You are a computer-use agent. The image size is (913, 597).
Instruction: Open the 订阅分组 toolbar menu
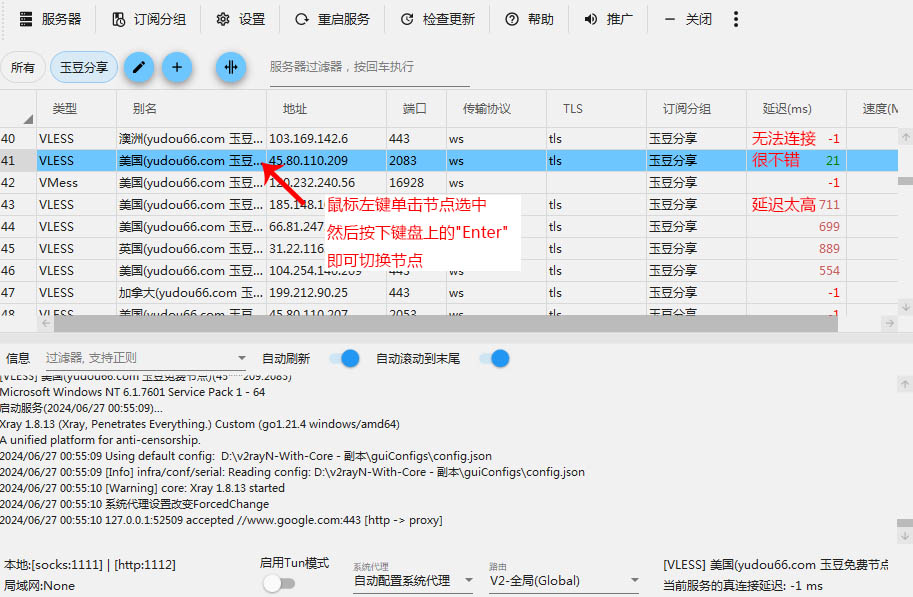[148, 19]
